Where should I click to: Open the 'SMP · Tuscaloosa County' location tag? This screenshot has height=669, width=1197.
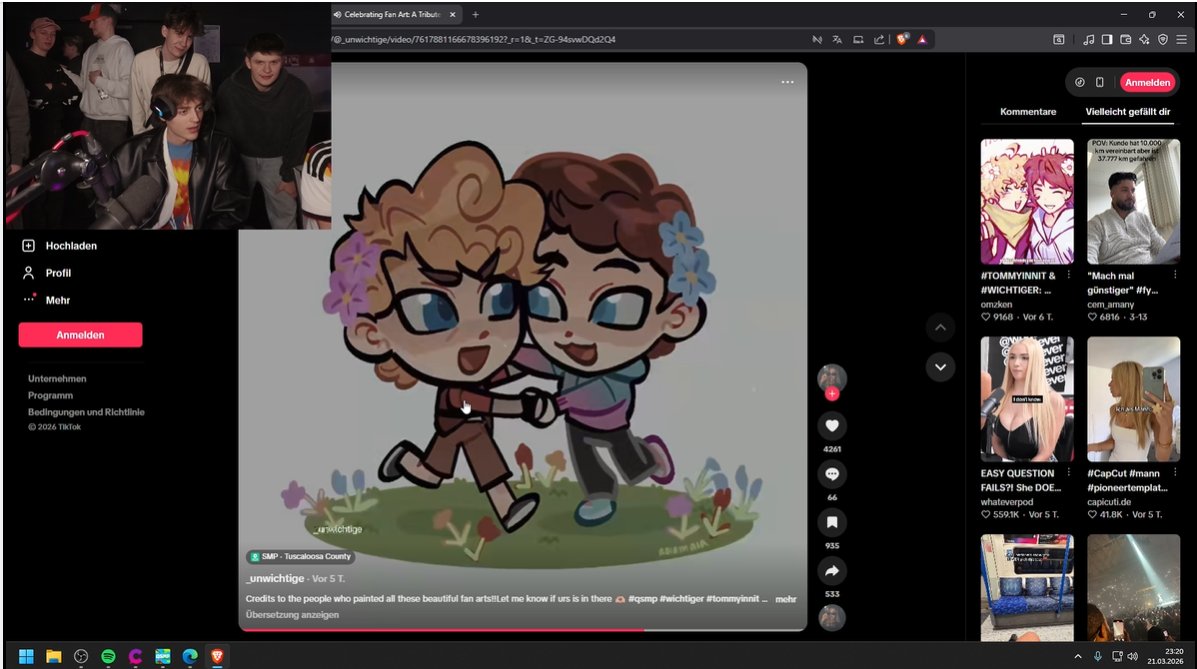[300, 557]
